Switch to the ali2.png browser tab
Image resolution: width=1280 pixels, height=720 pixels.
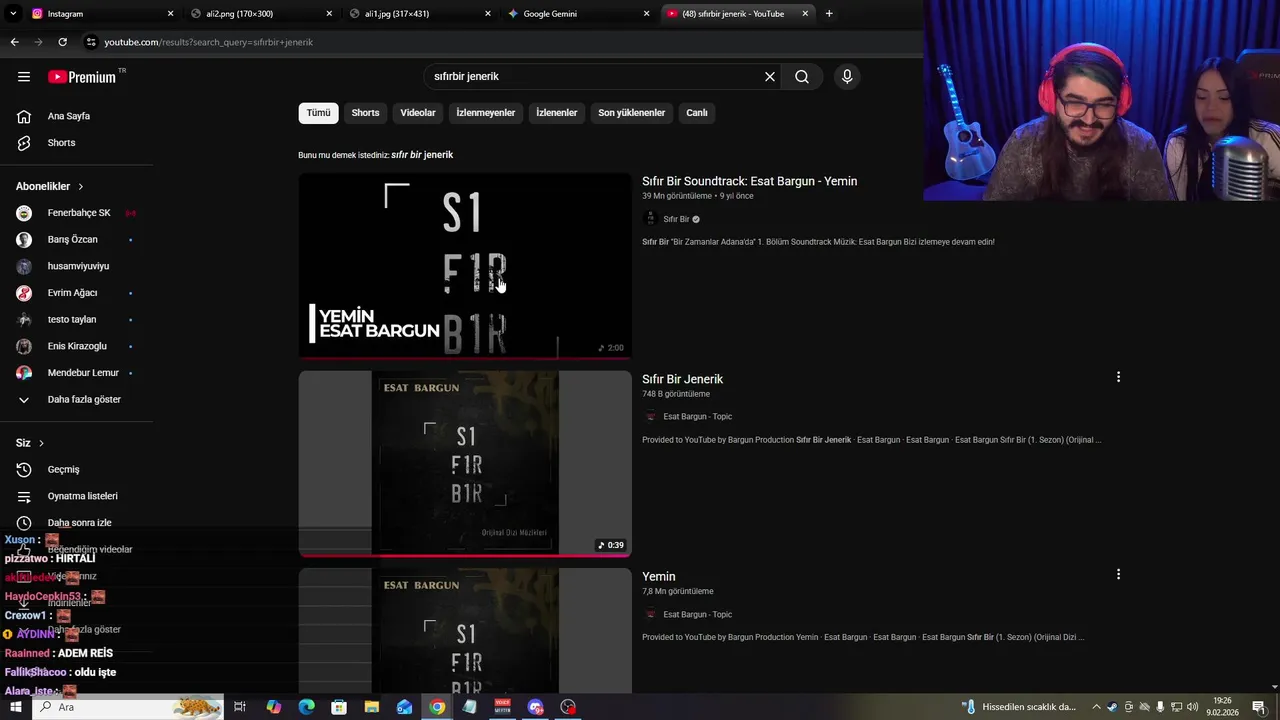click(x=260, y=14)
